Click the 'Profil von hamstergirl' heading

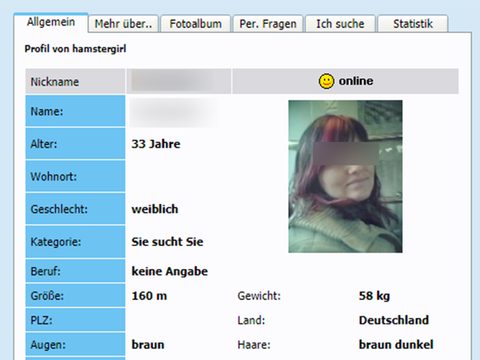click(75, 49)
